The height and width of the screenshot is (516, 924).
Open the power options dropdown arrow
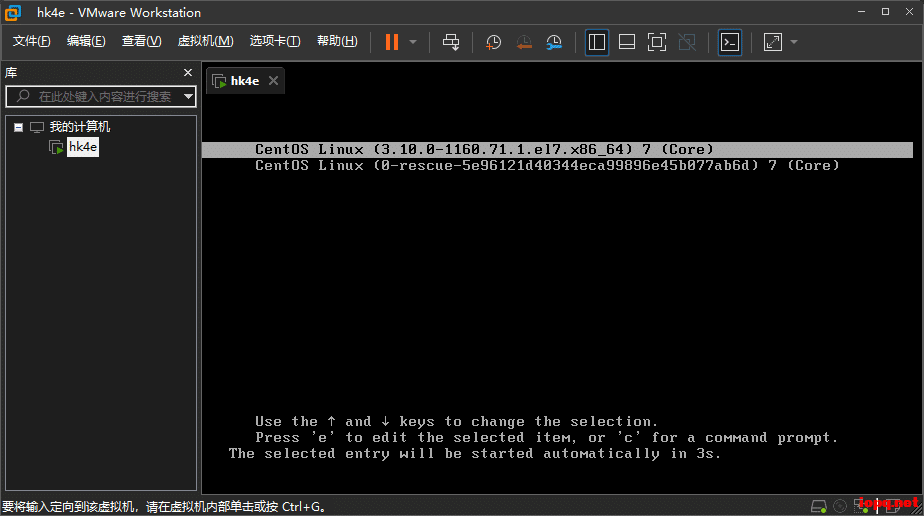point(413,42)
